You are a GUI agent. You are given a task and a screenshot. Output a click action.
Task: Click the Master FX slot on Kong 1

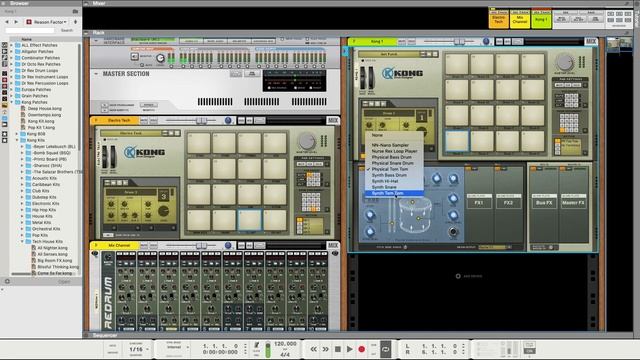click(x=573, y=202)
